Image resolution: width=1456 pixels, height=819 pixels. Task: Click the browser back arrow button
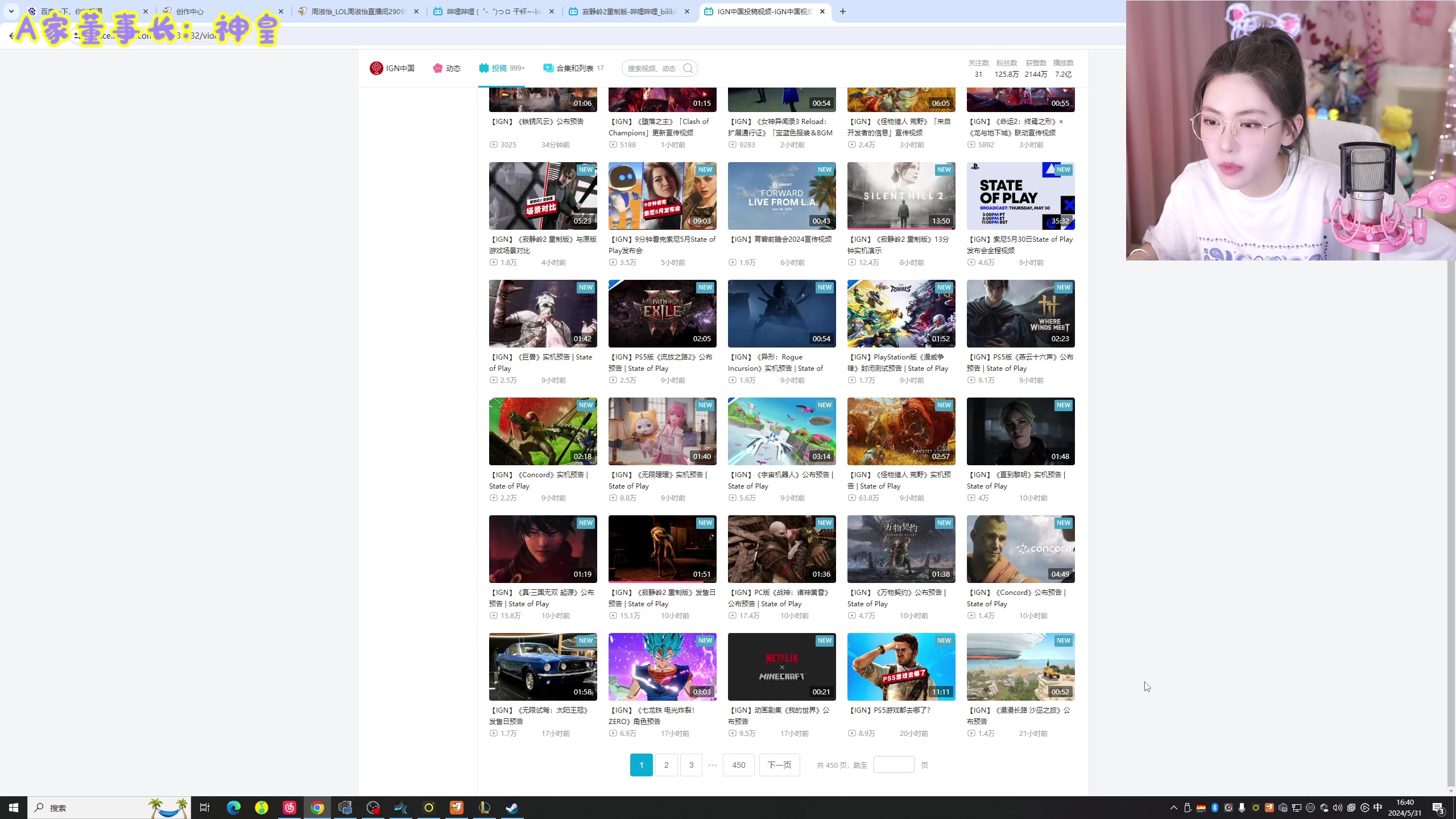click(x=11, y=35)
